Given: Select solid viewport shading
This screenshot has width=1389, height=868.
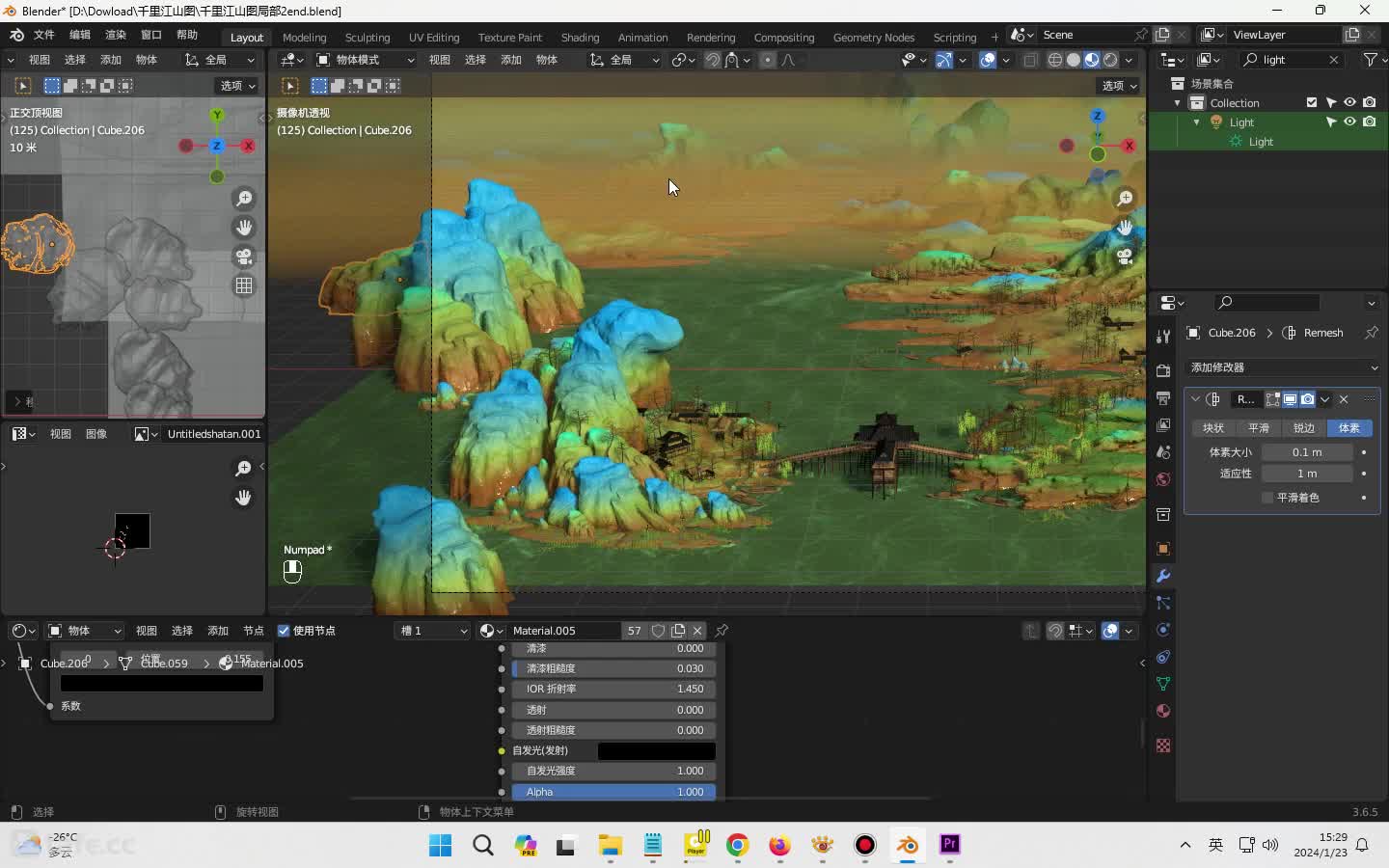Looking at the screenshot, I should click(1074, 60).
